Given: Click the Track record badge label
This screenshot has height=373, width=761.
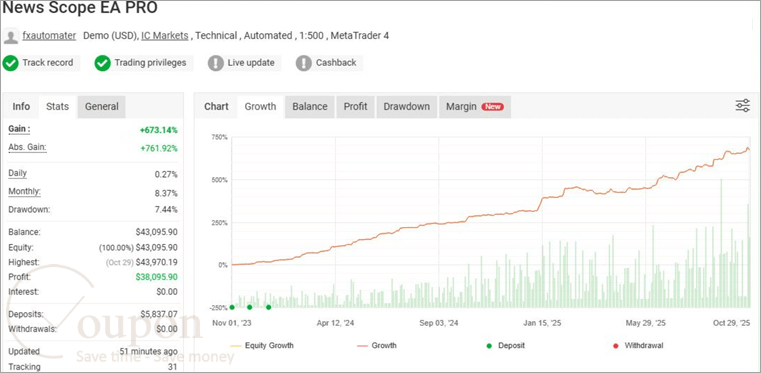Looking at the screenshot, I should (48, 63).
